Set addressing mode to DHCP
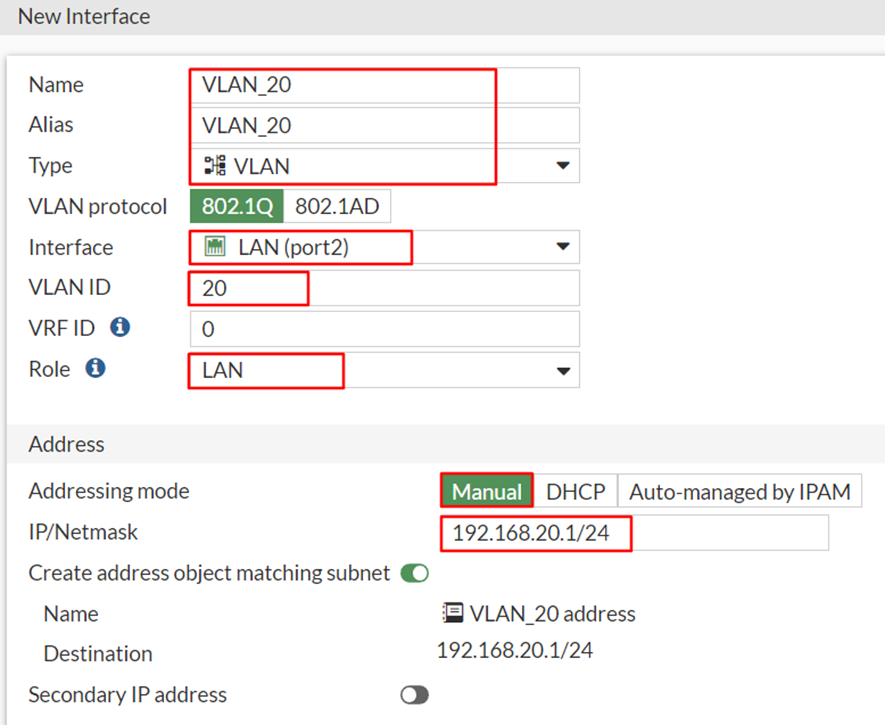Viewport: 885px width, 725px height. [576, 491]
